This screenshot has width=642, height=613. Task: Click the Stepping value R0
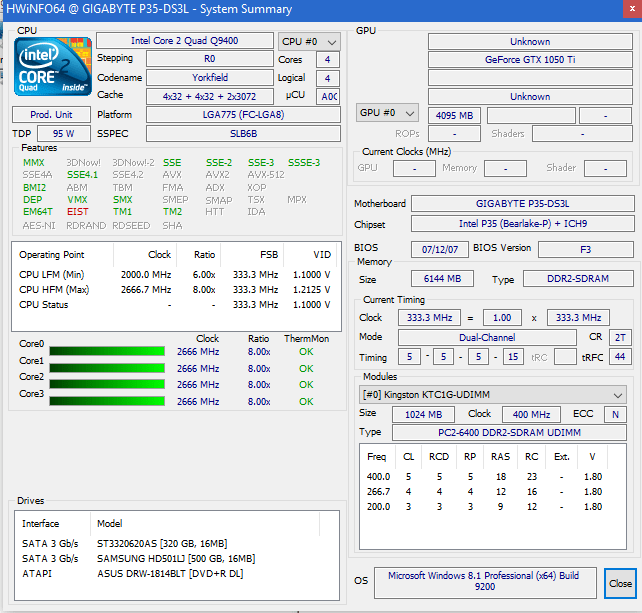click(210, 59)
